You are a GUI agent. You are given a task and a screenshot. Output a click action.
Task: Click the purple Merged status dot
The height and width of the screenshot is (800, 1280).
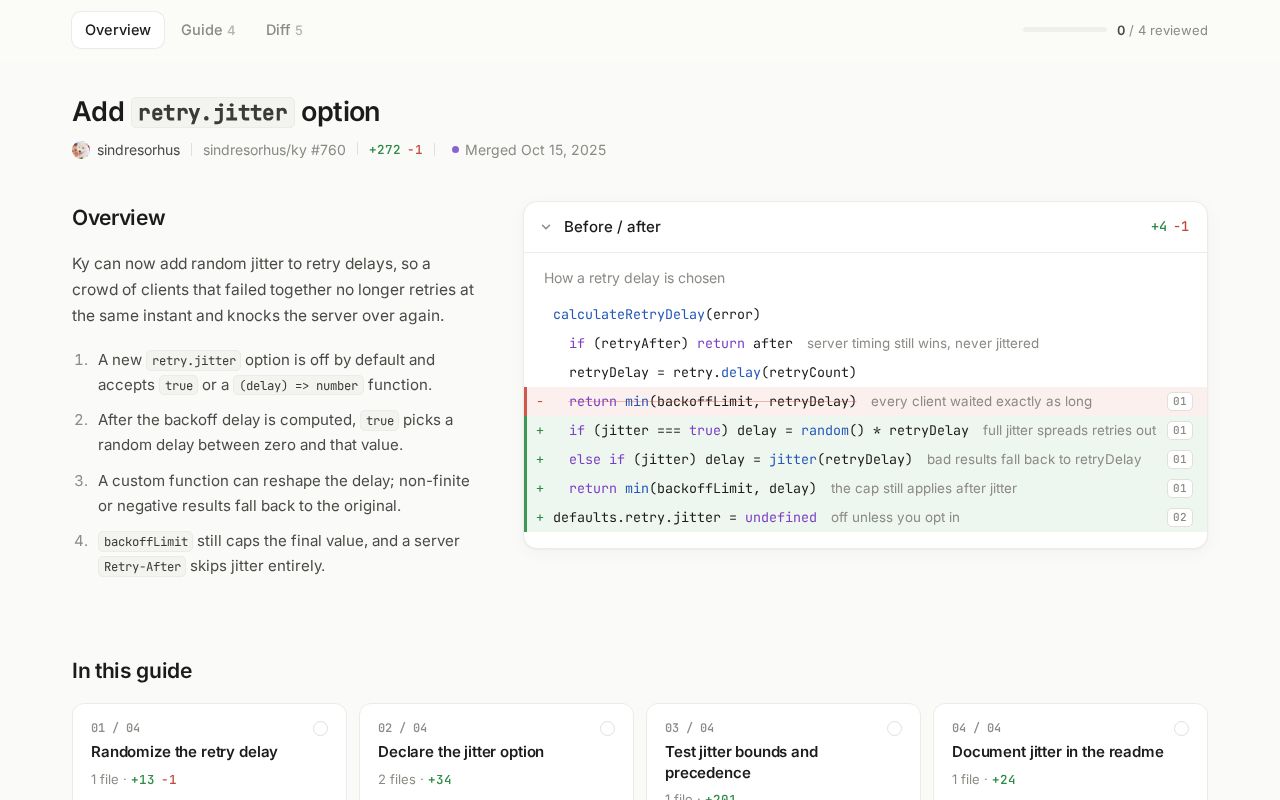pos(455,150)
